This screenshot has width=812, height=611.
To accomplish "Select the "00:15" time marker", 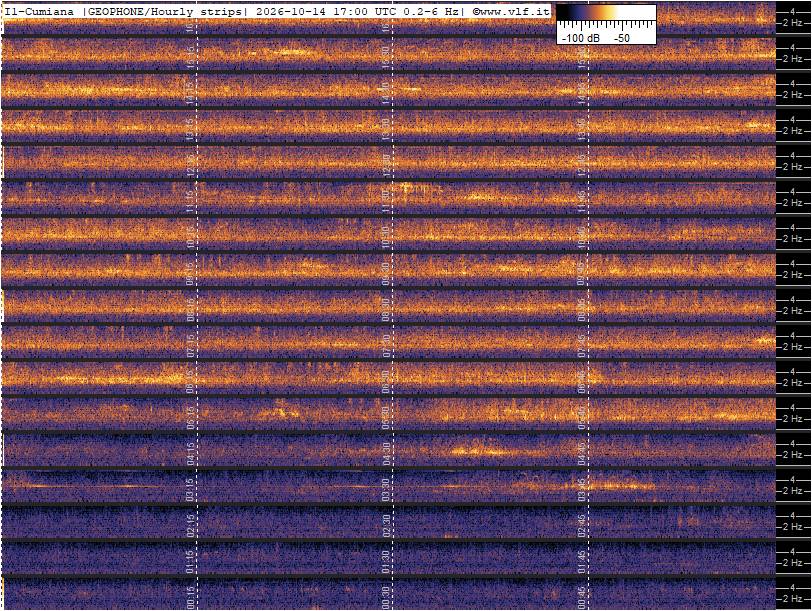I will 190,598.
